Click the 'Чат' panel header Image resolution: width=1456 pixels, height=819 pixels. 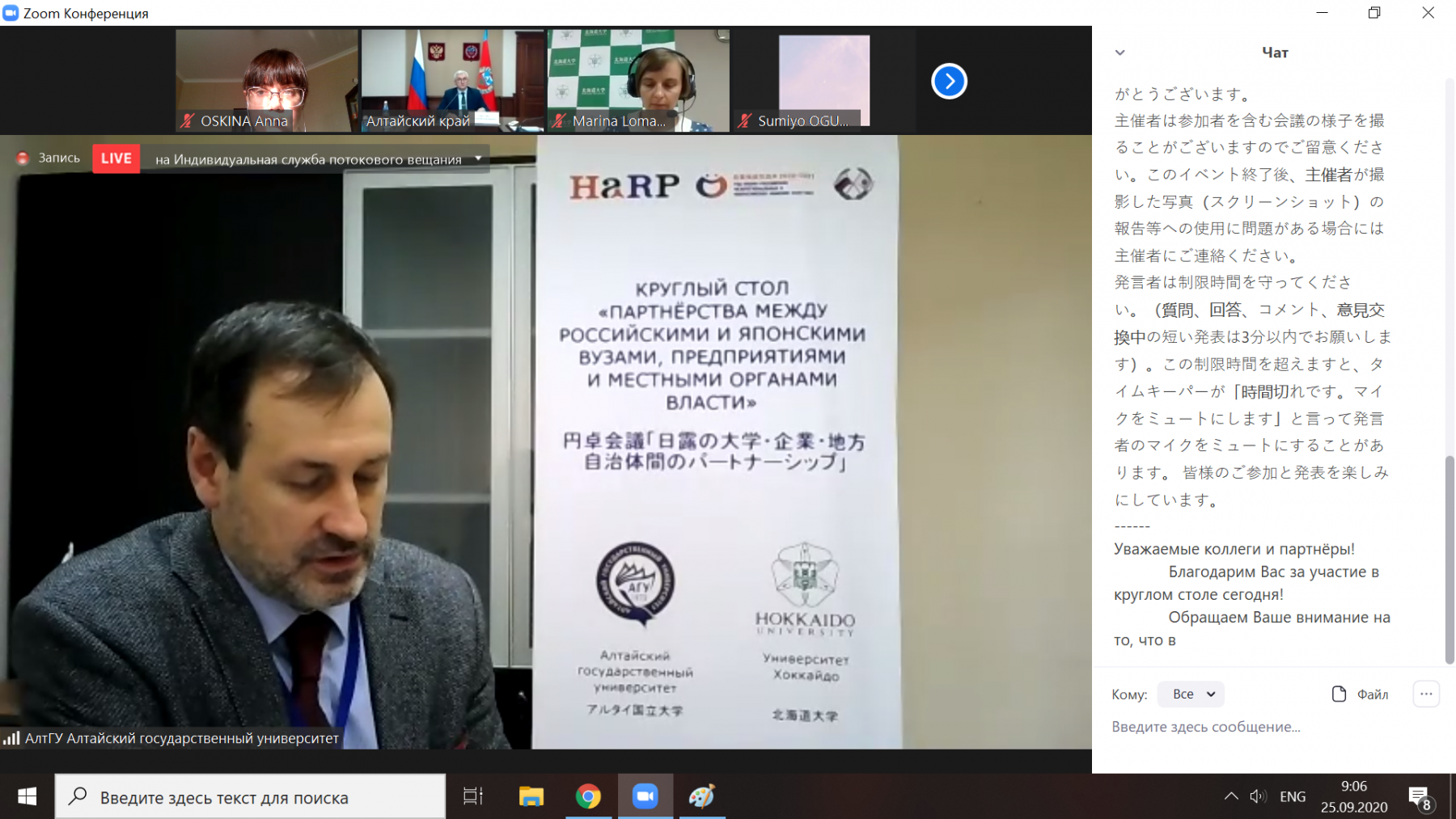pos(1275,53)
